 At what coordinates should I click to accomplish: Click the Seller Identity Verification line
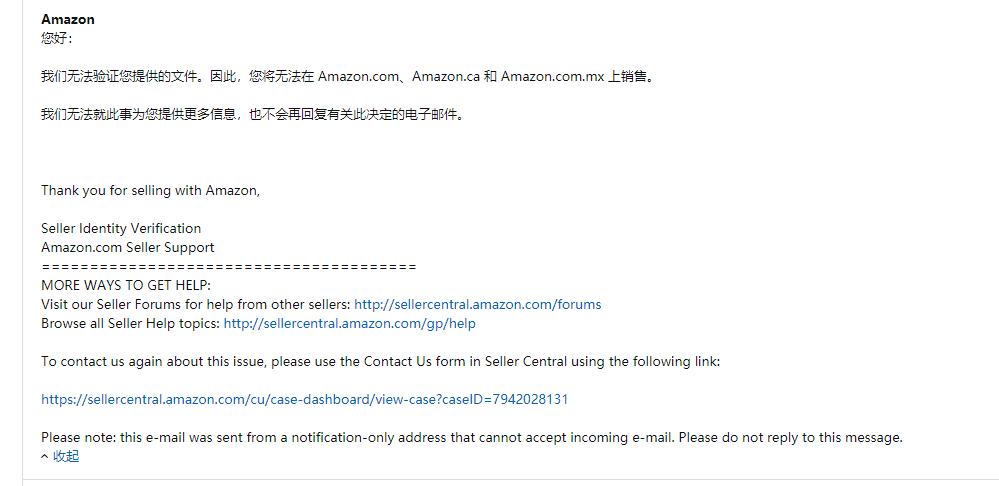[121, 228]
